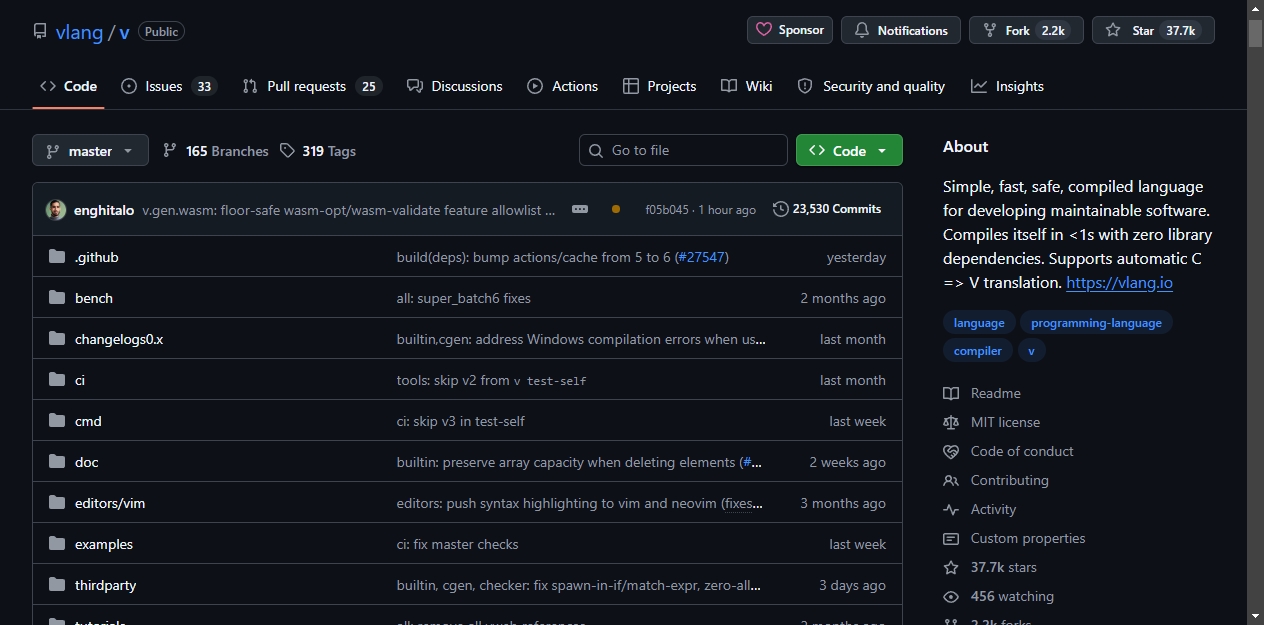
Task: Click the folder icon for bench
Action: 57,298
